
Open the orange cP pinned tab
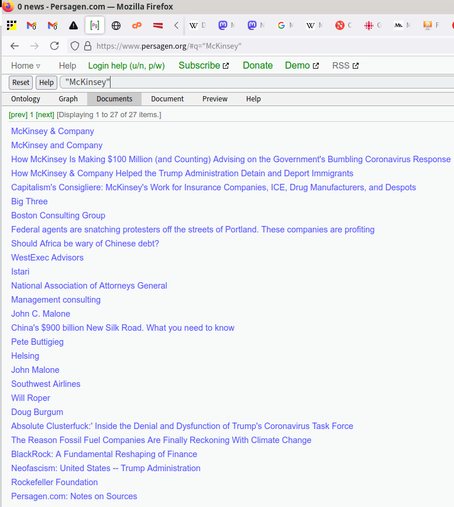pos(137,25)
